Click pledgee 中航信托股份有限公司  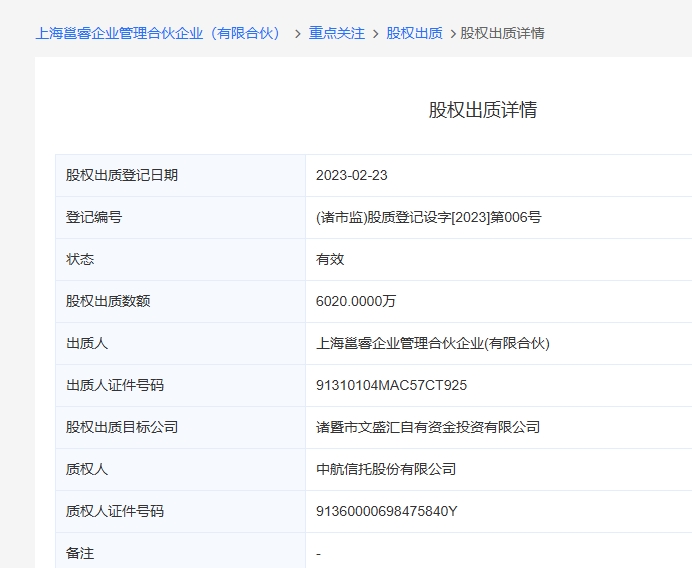[x=386, y=469]
